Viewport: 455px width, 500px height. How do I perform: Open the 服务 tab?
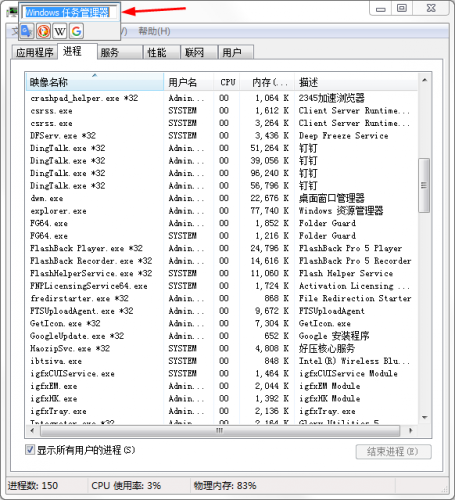(119, 52)
